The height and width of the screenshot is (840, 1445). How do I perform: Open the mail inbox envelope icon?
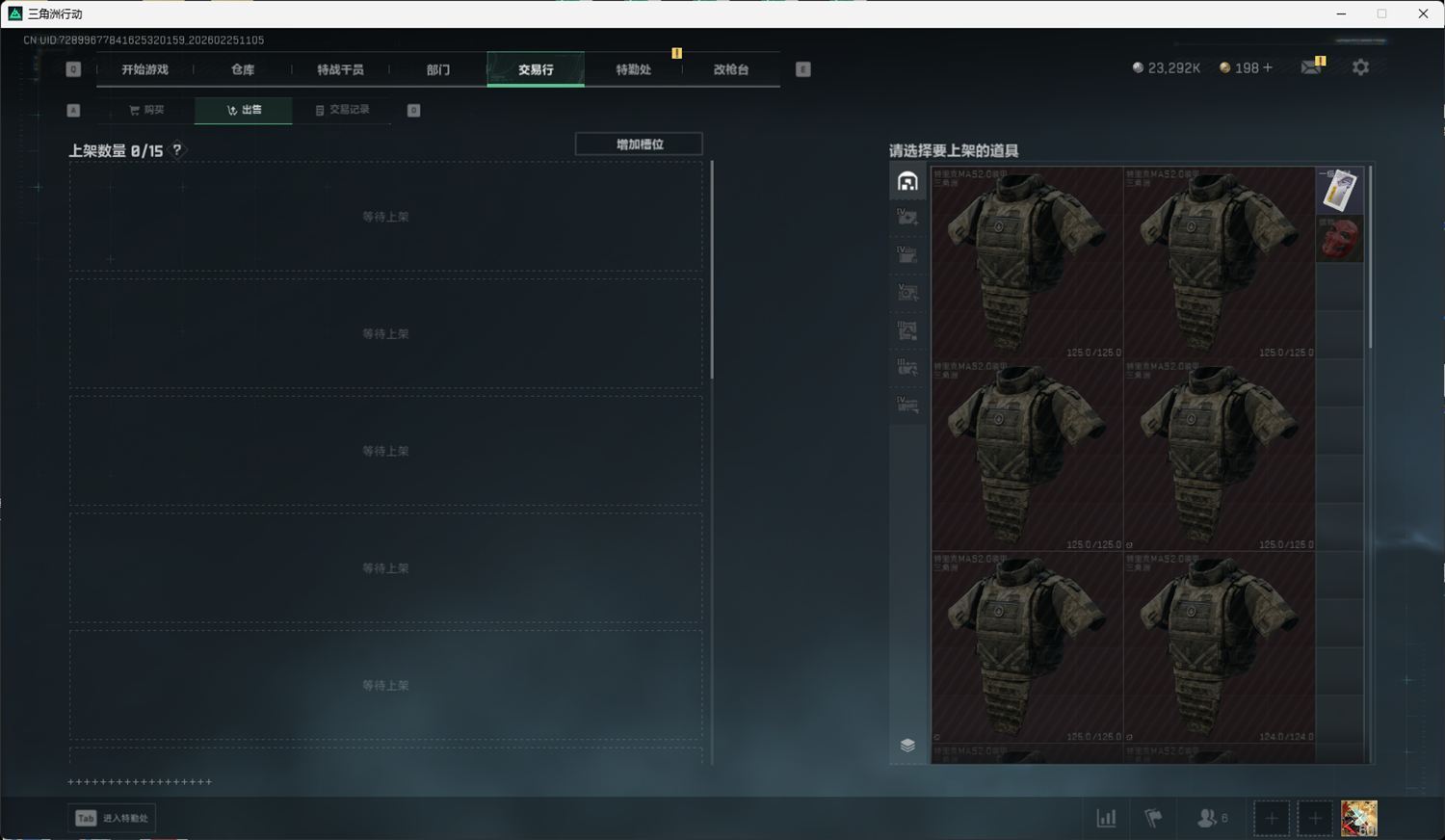point(1311,67)
